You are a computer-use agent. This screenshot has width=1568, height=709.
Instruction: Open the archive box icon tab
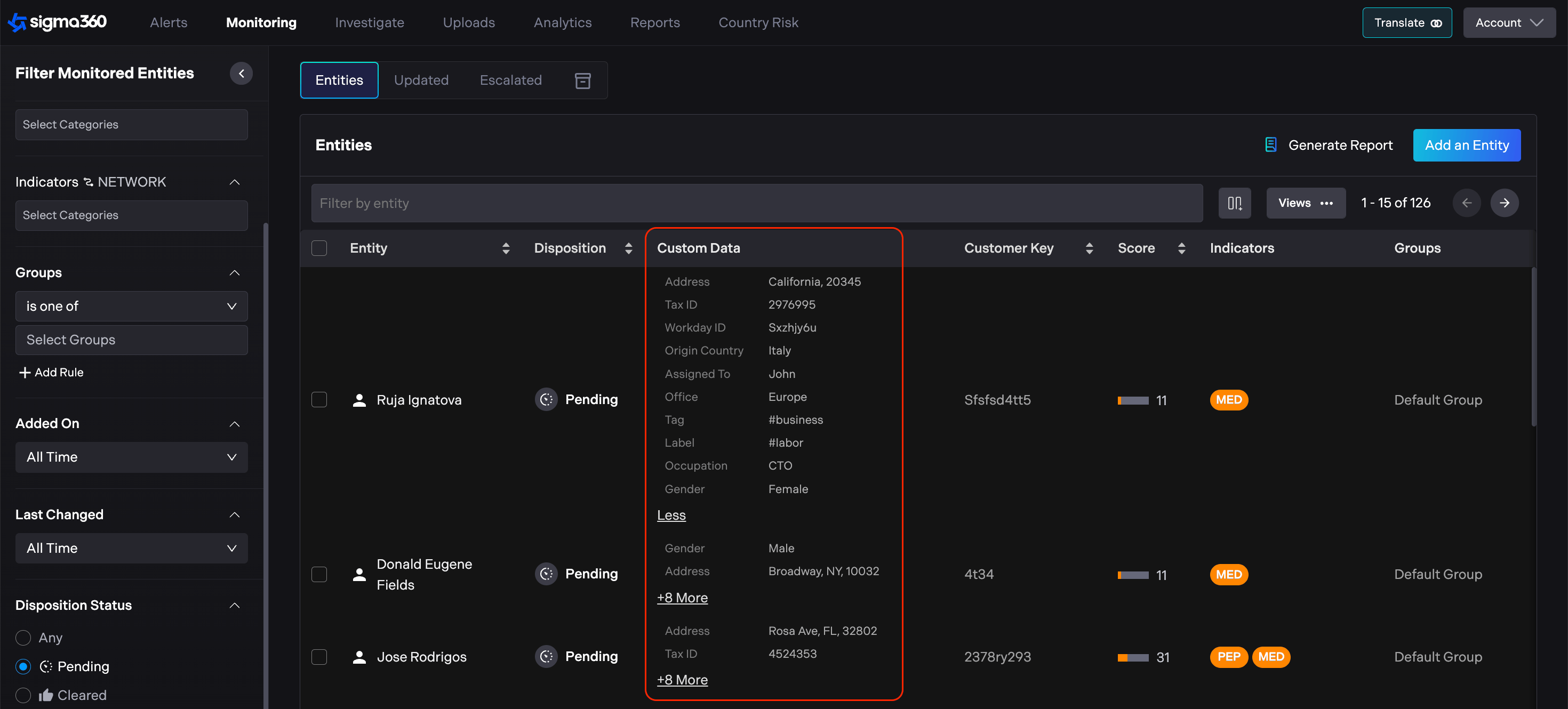[x=582, y=80]
